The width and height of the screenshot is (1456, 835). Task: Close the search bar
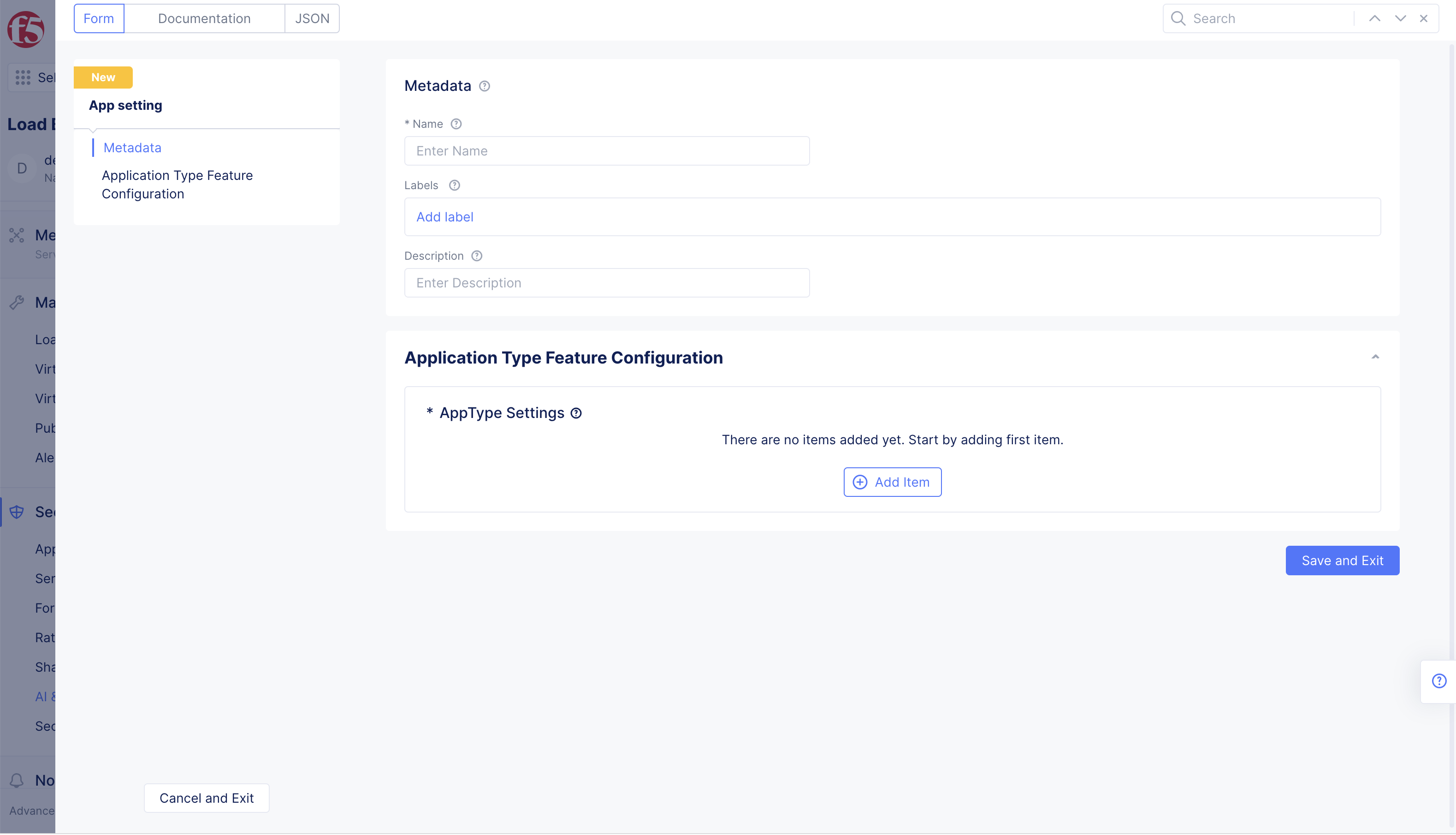pyautogui.click(x=1424, y=18)
